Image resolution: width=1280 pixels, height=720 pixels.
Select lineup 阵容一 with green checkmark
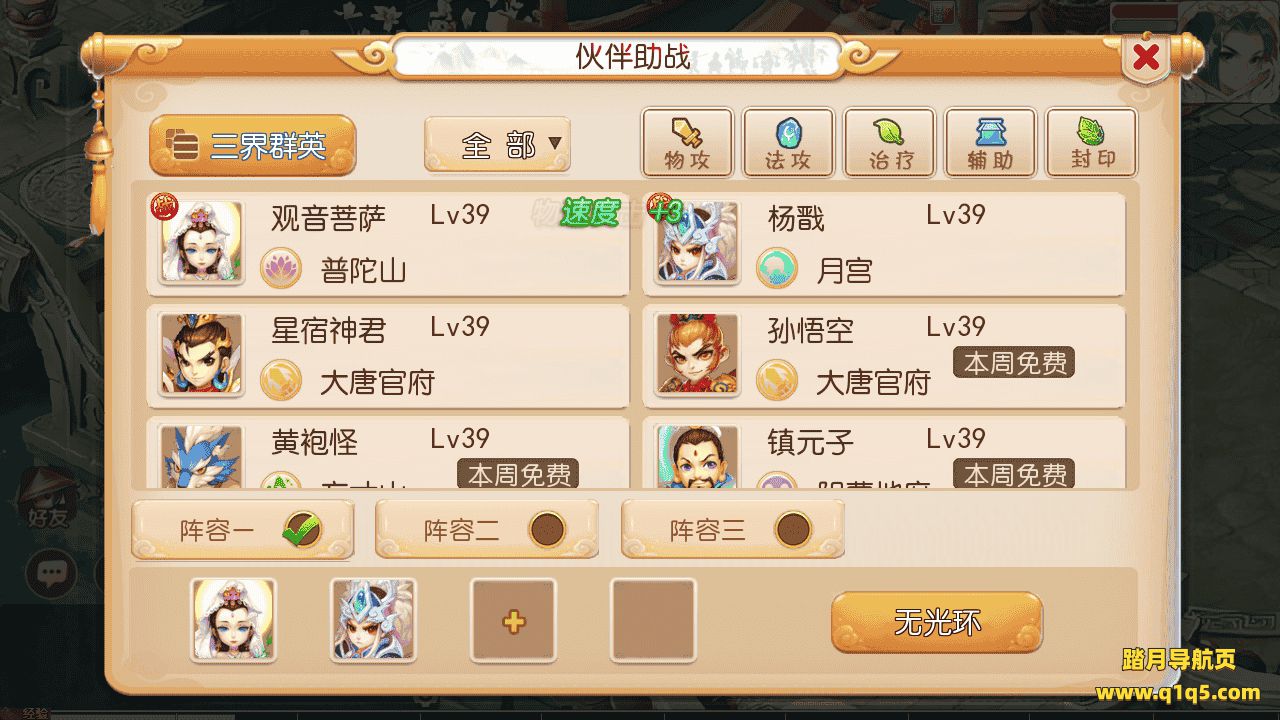coord(243,529)
